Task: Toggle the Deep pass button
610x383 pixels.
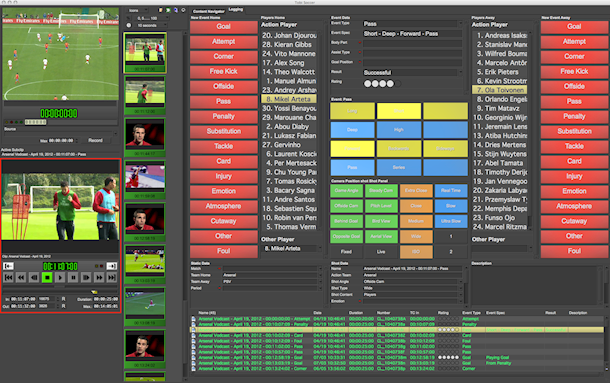Action: click(x=352, y=130)
